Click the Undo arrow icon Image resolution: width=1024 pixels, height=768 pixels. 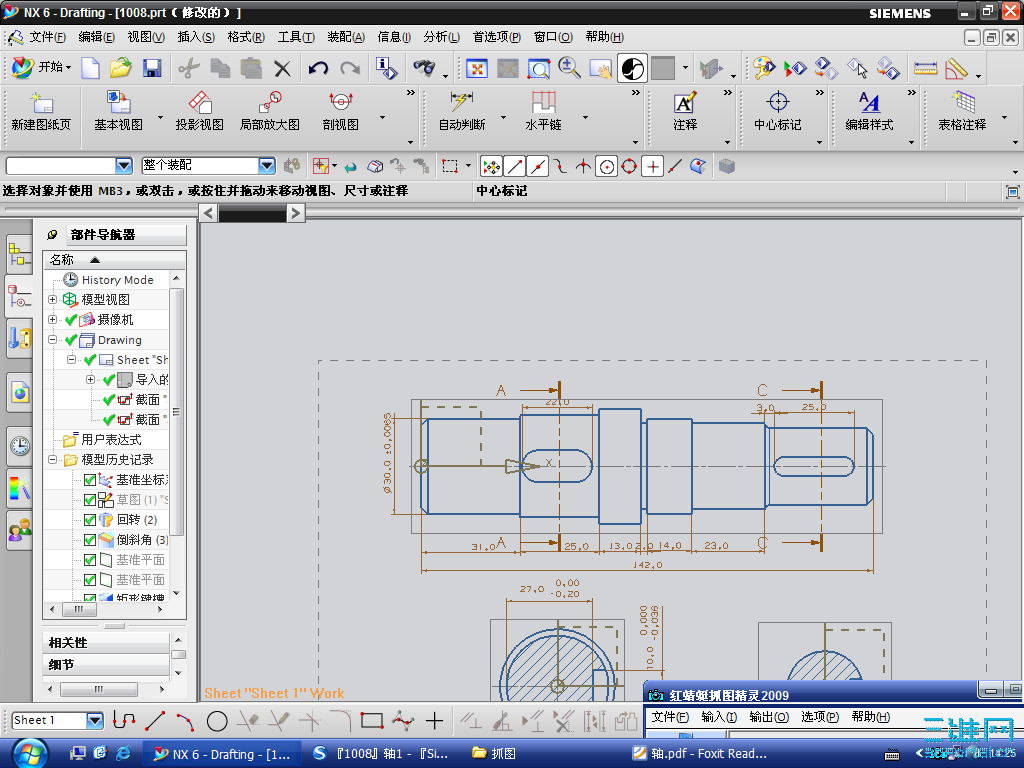click(x=318, y=68)
